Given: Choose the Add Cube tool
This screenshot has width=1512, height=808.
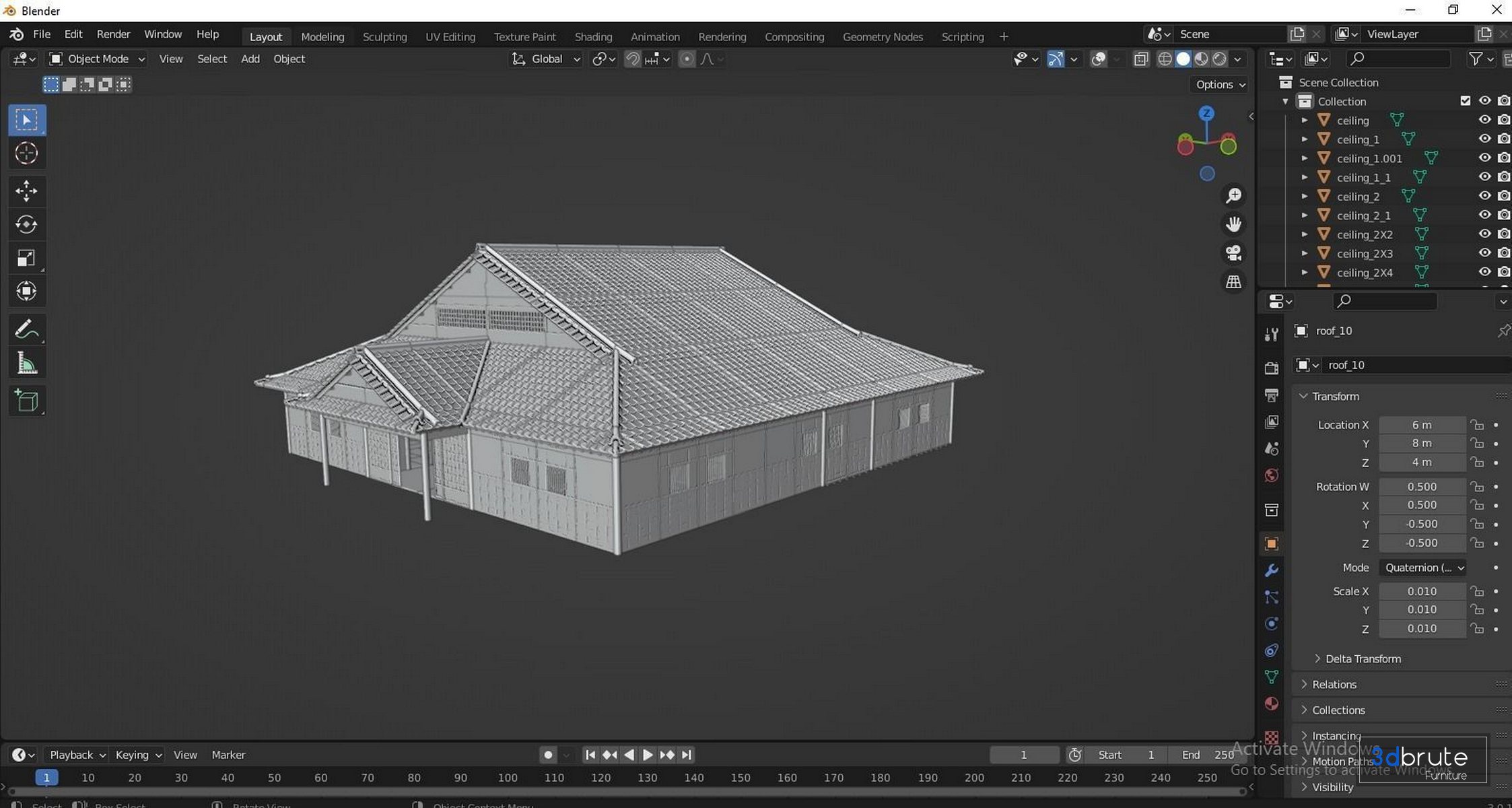Looking at the screenshot, I should pyautogui.click(x=26, y=401).
